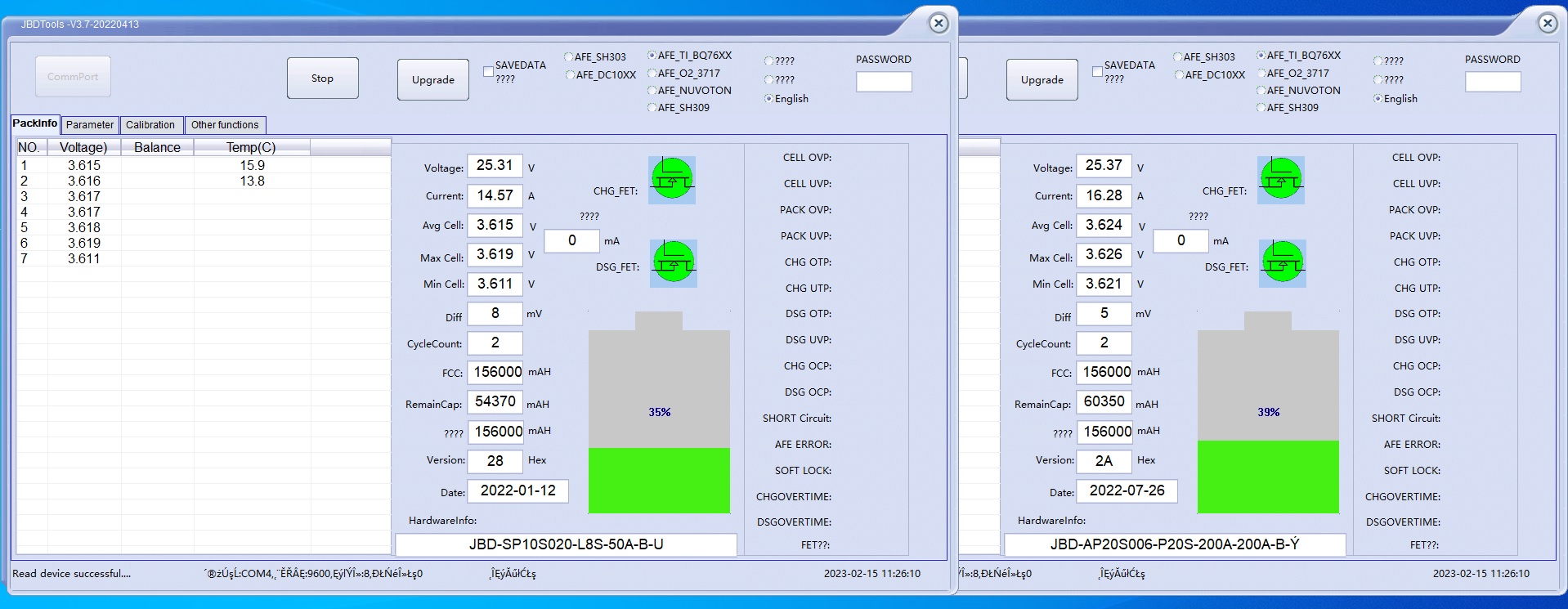Viewport: 1568px width, 609px height.
Task: Enable the SAVEDATA checkbox next to Stop
Action: [x=489, y=72]
